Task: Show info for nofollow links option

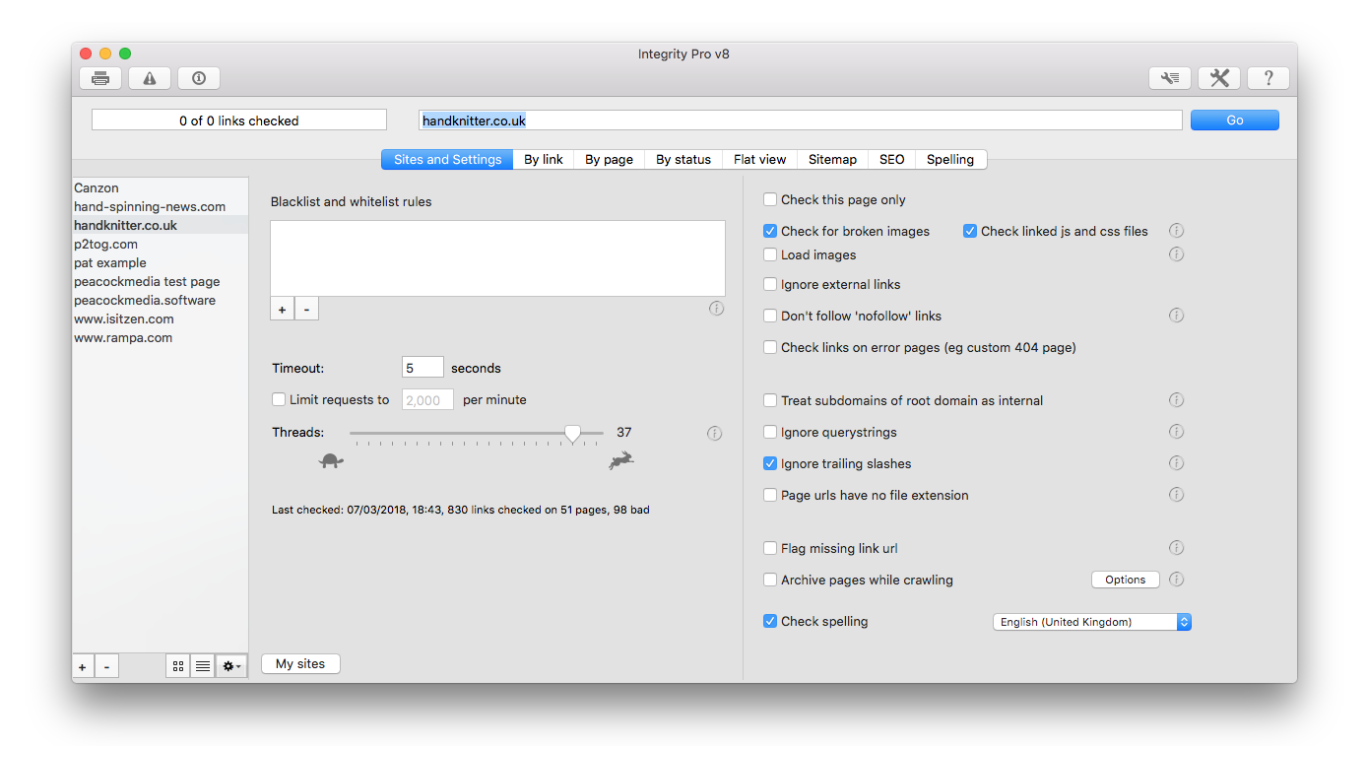Action: [1176, 315]
